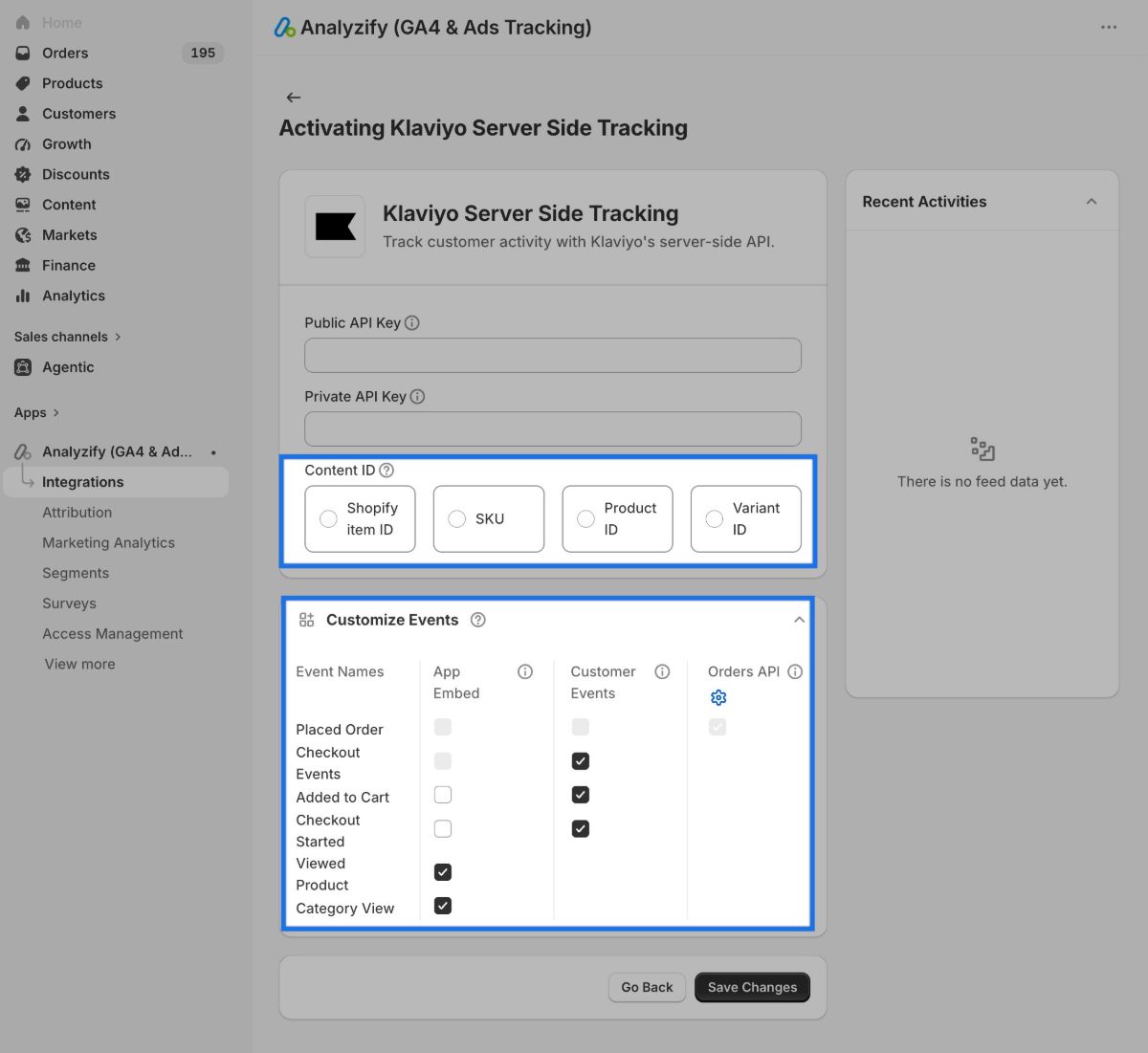This screenshot has width=1148, height=1053.
Task: Uncheck Category View App Embed checkbox
Action: click(x=443, y=906)
